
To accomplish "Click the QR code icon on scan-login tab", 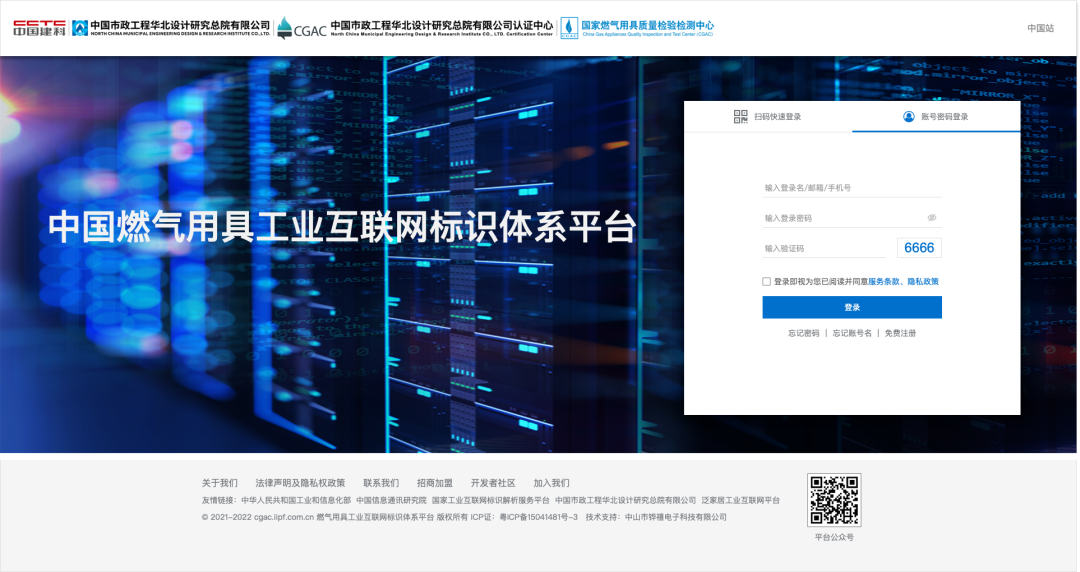I will 740,117.
